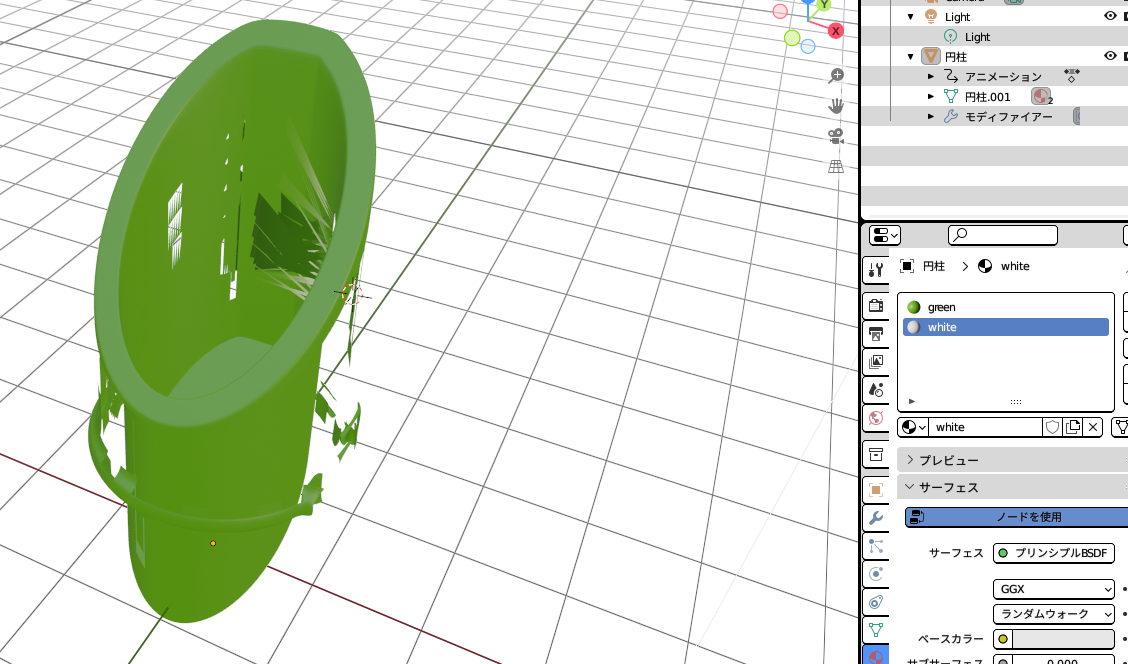Collapse the Light object tree row

[x=911, y=17]
